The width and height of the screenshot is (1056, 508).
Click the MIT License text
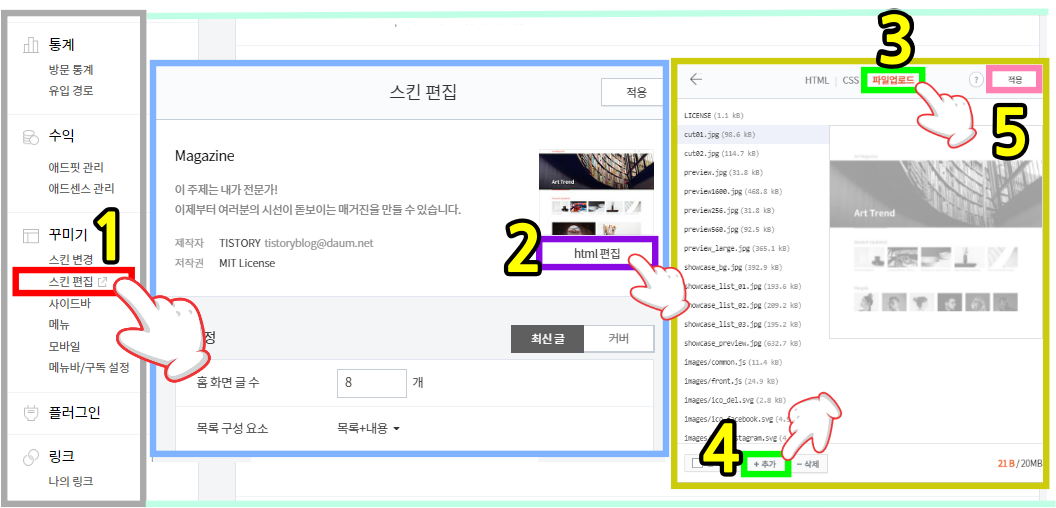point(246,263)
